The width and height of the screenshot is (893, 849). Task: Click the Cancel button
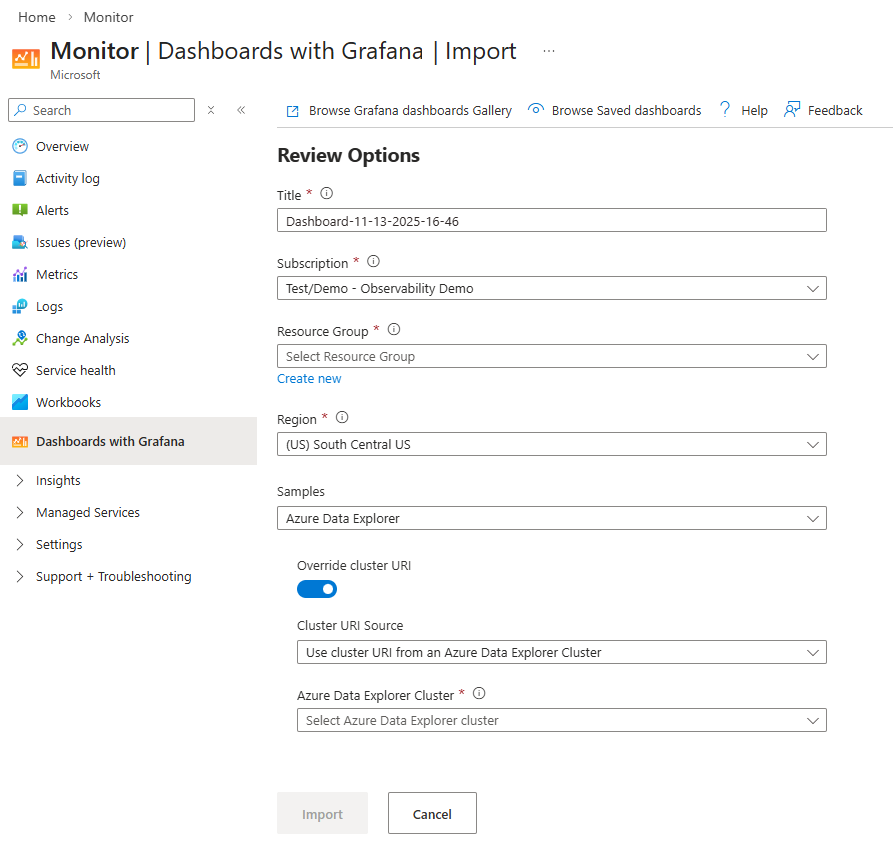coord(432,813)
